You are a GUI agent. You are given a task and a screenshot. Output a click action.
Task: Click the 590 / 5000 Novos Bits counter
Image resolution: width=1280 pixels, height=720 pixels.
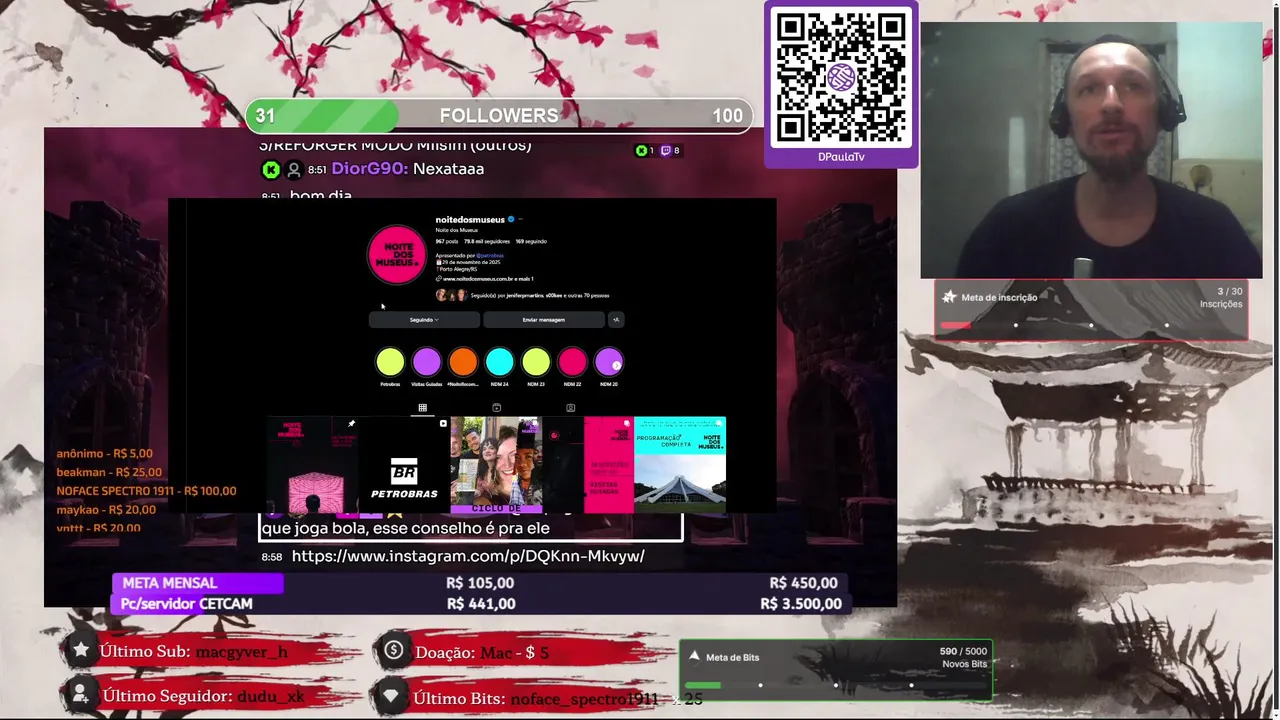click(x=963, y=657)
